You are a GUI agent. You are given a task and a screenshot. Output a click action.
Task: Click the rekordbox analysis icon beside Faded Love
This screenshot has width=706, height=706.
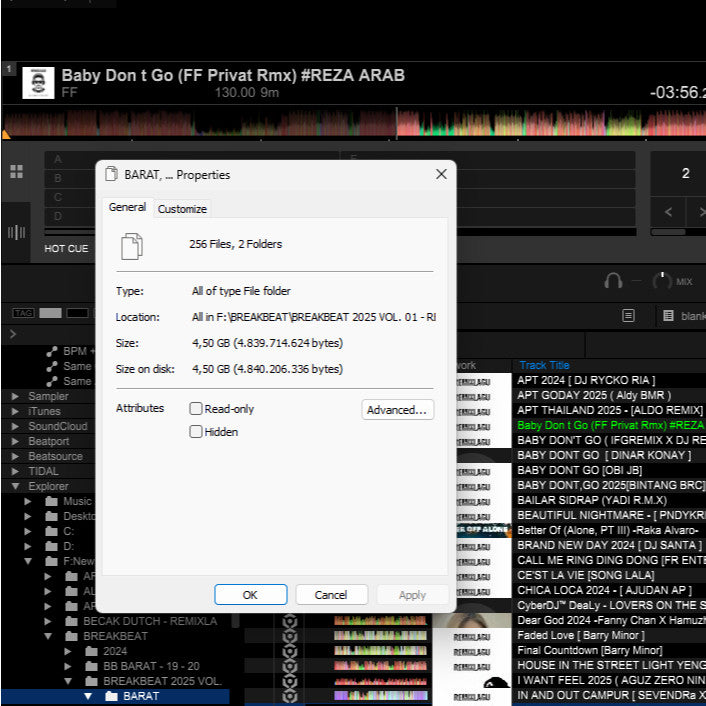(289, 636)
